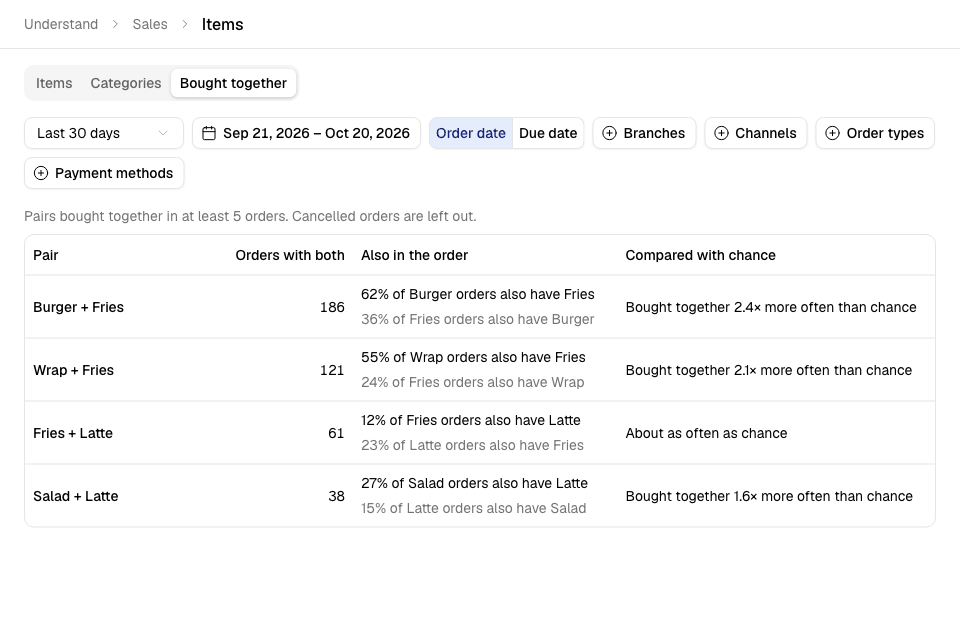Click the Pair column header

[46, 255]
